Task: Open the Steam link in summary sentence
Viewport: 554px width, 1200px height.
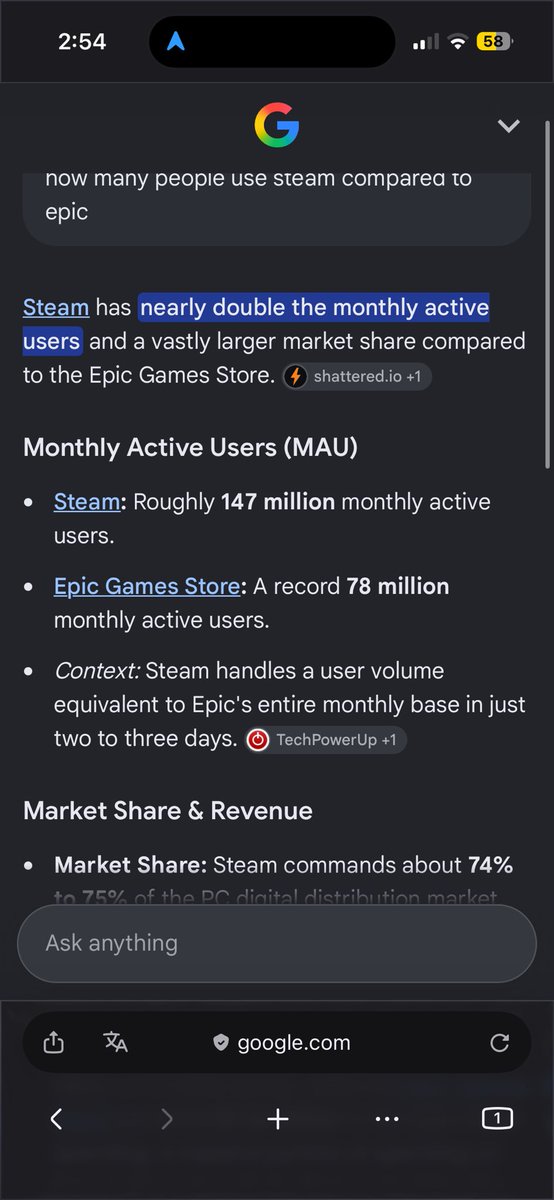Action: pos(56,307)
